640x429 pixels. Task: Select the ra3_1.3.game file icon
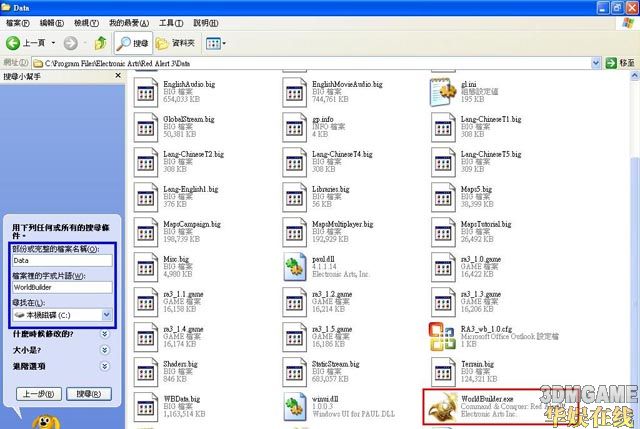tap(443, 302)
